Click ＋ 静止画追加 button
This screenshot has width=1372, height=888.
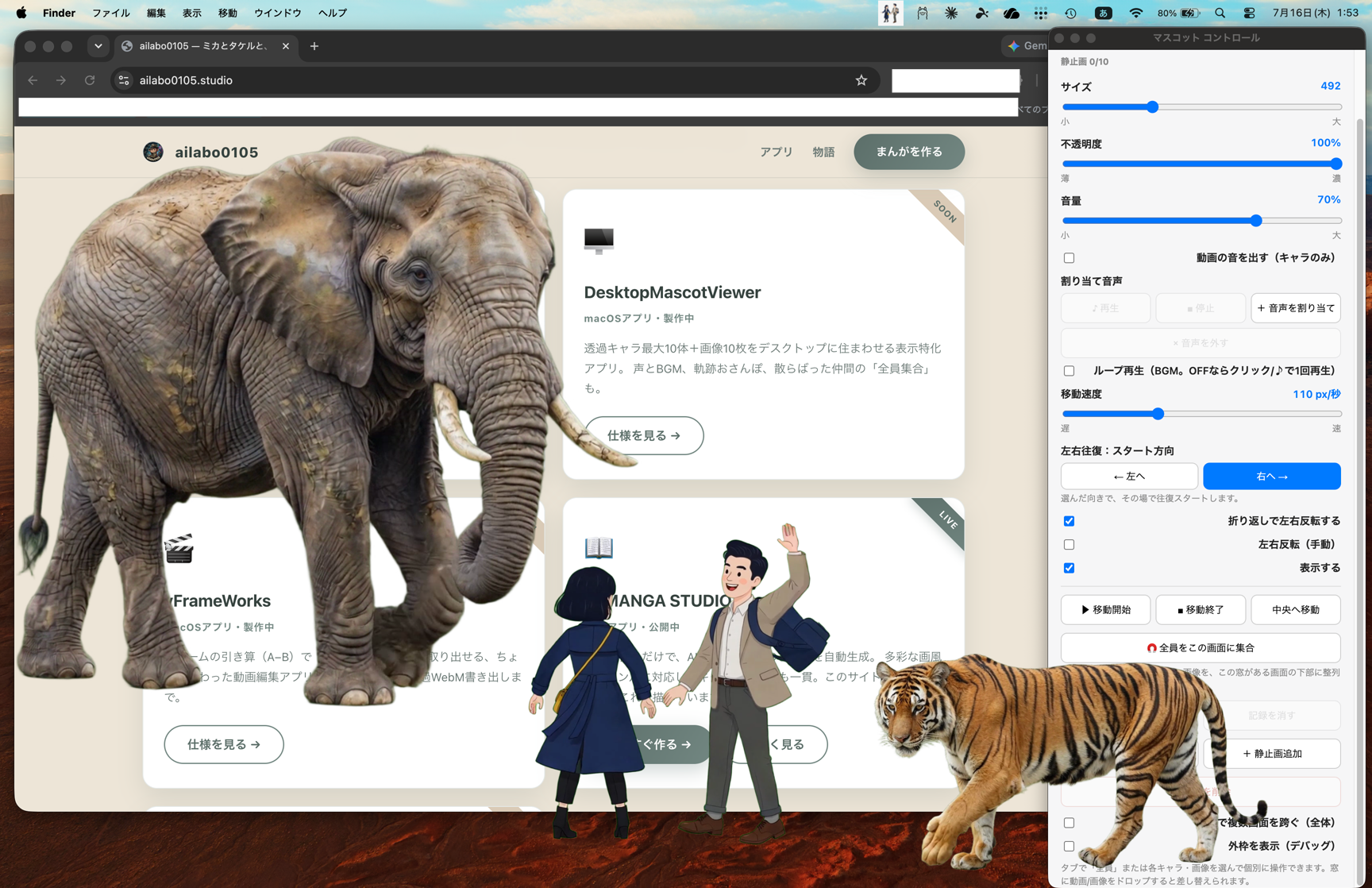pyautogui.click(x=1272, y=754)
